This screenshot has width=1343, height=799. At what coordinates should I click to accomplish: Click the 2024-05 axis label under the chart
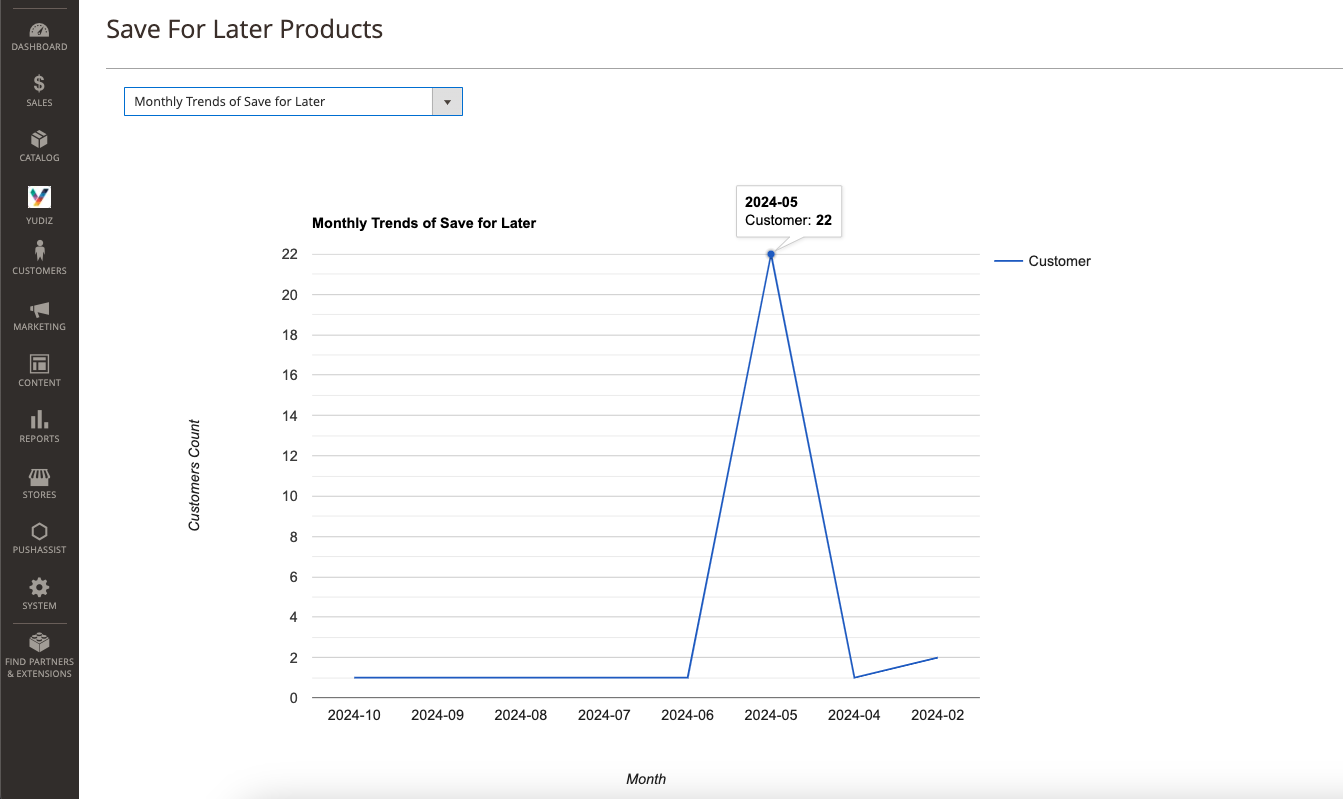[x=771, y=715]
